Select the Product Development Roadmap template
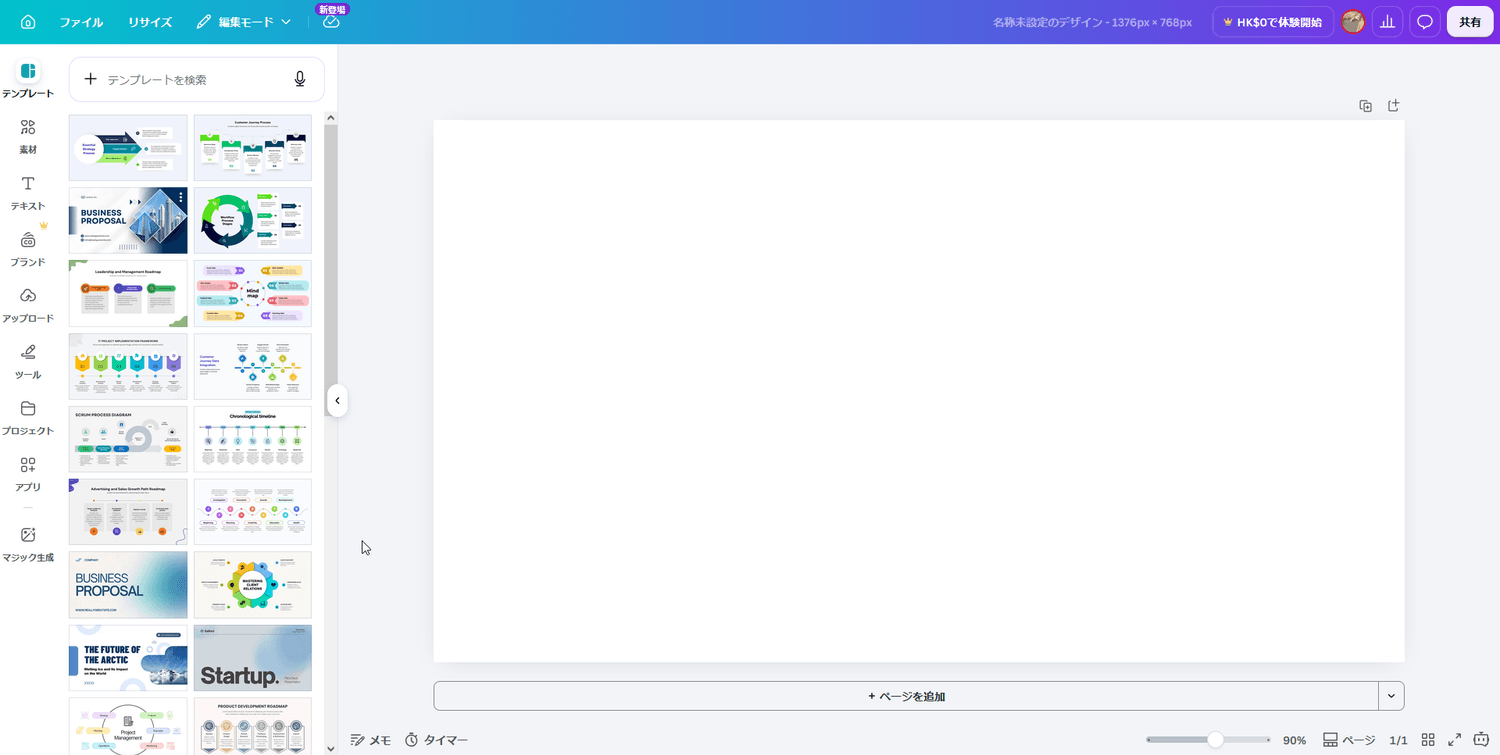Viewport: 1500px width, 755px height. pos(252,726)
